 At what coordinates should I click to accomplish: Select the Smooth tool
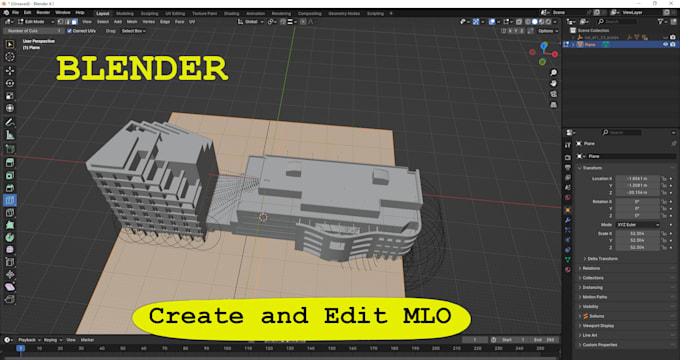pos(10,250)
